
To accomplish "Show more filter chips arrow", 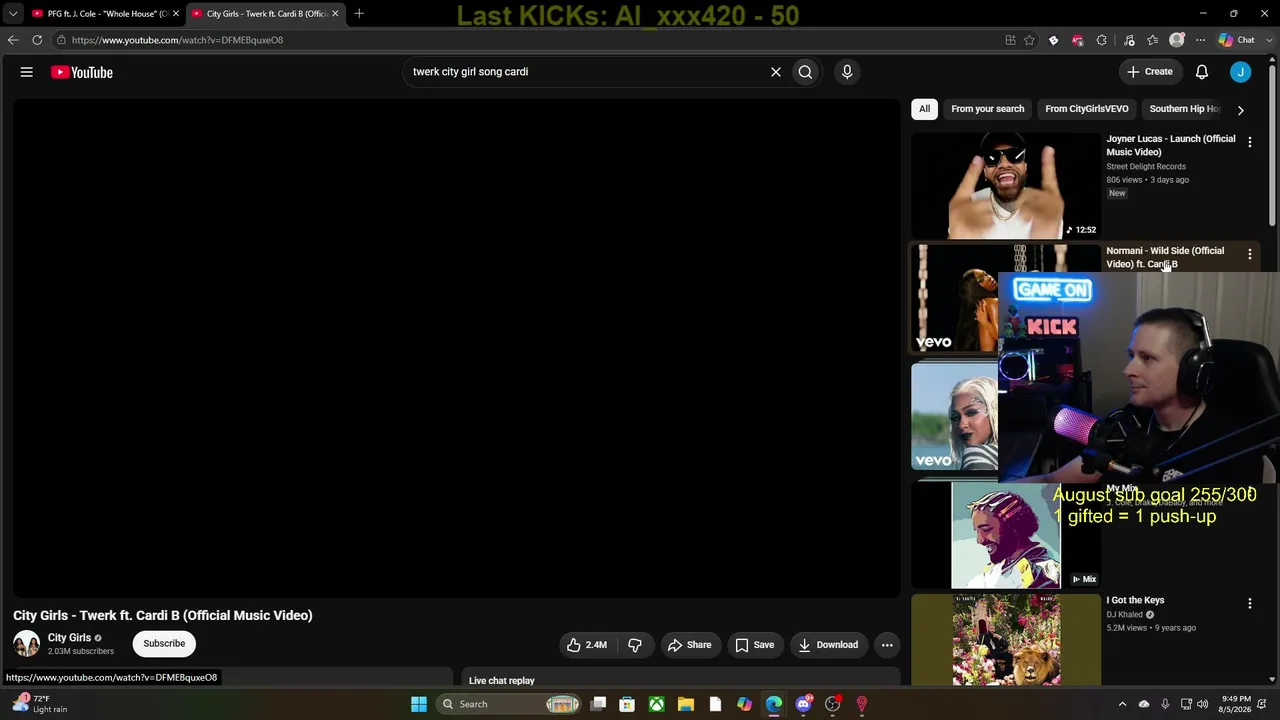I will 1240,110.
